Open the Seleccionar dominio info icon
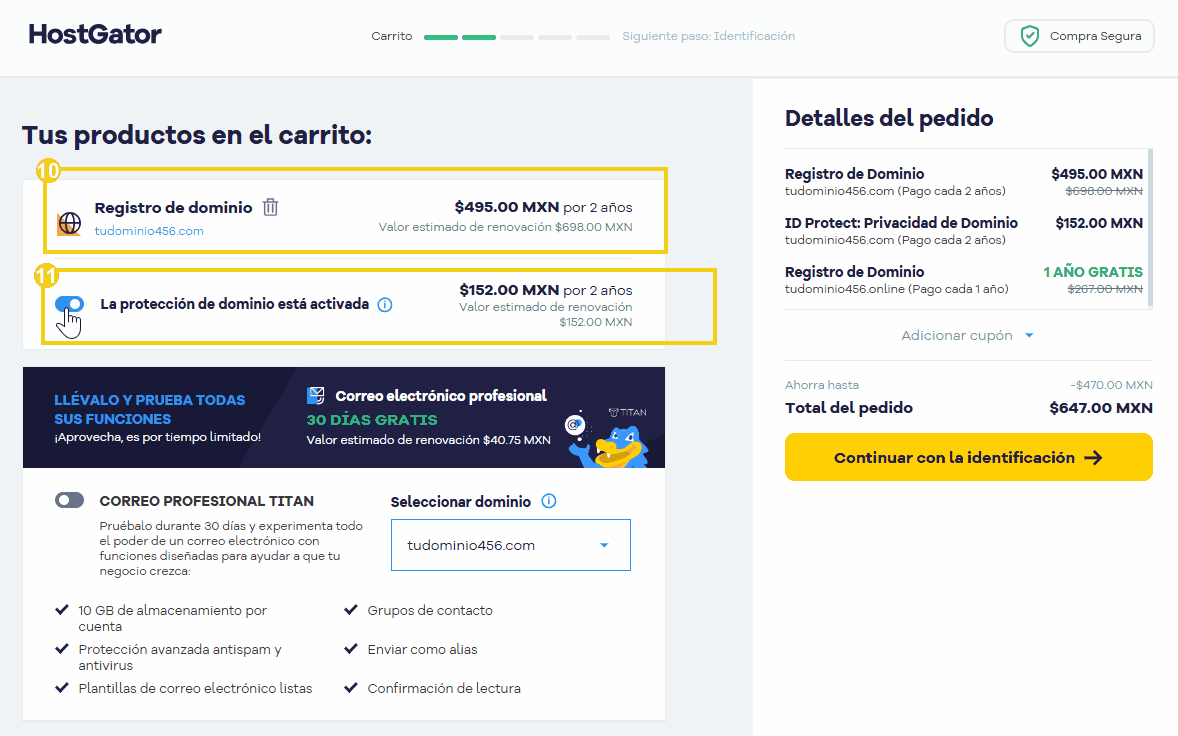This screenshot has height=736, width=1178. 548,501
